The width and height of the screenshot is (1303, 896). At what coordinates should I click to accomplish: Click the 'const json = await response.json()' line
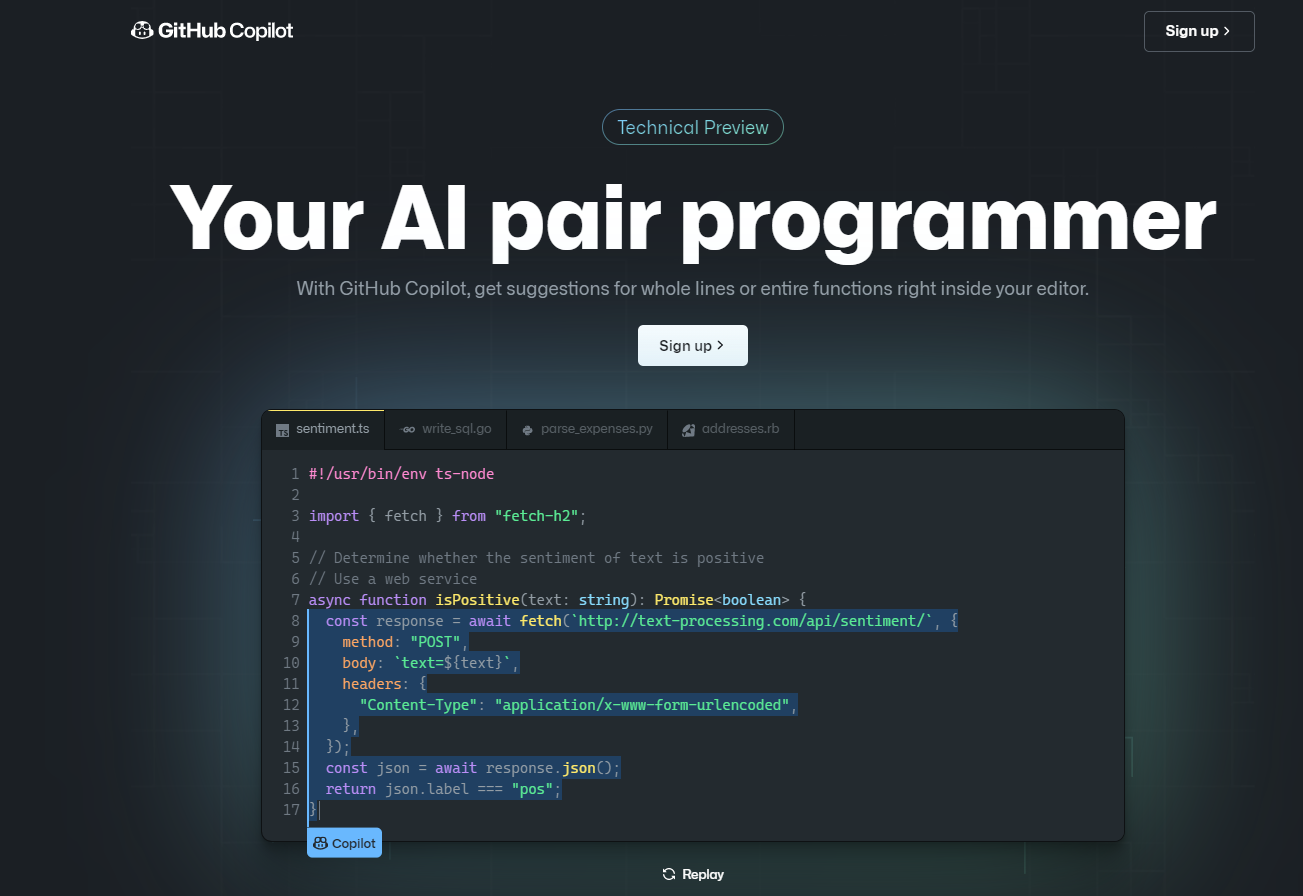[x=473, y=768]
